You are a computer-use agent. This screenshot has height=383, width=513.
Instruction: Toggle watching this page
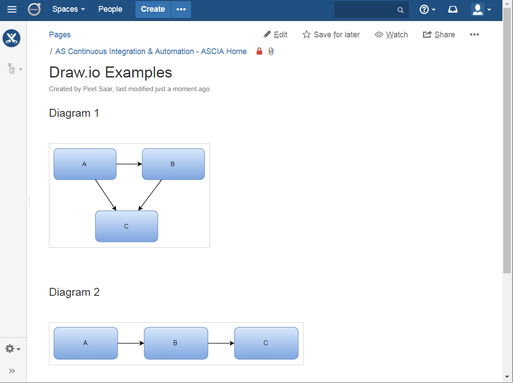pyautogui.click(x=391, y=35)
